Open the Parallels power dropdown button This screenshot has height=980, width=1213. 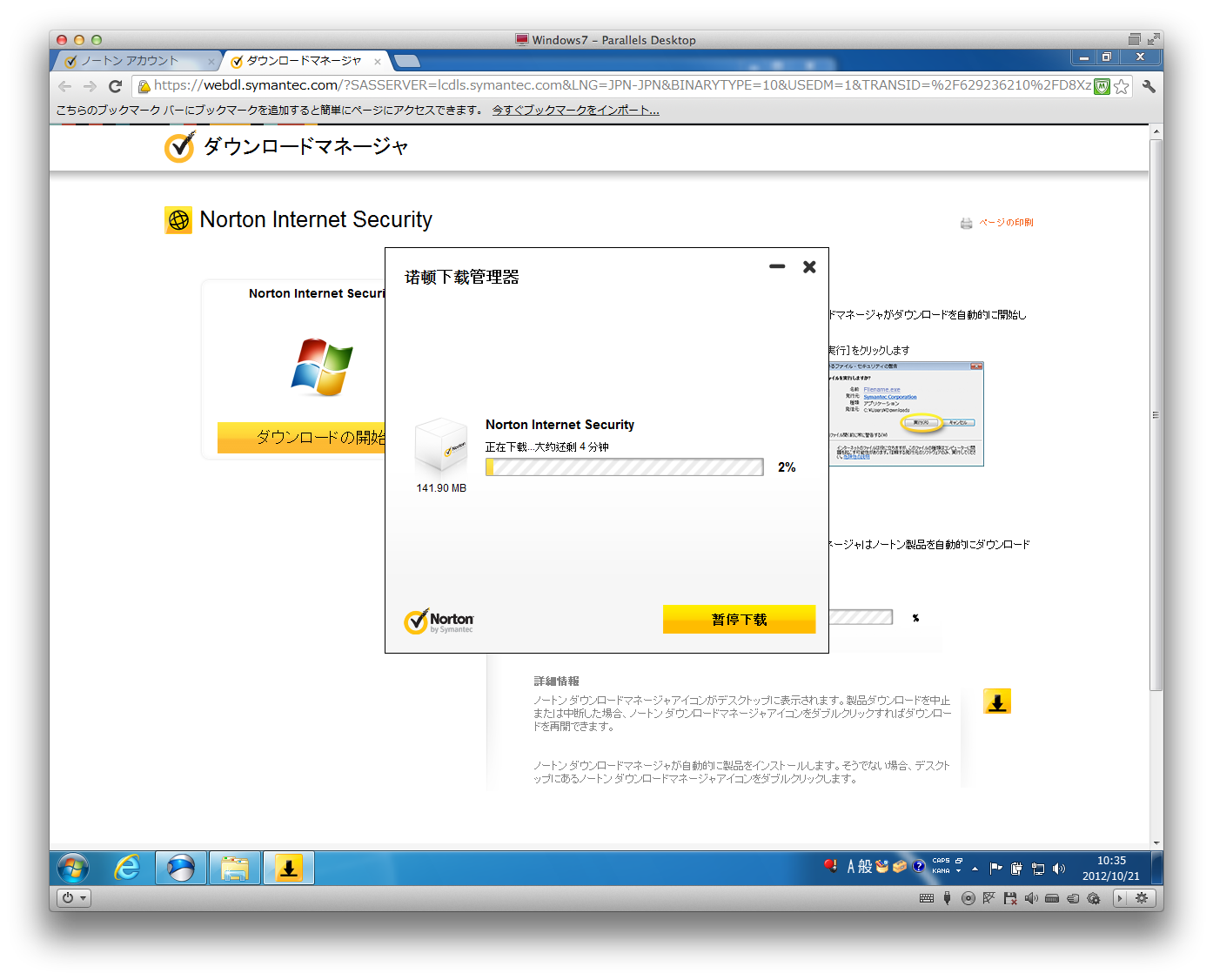pos(74,898)
